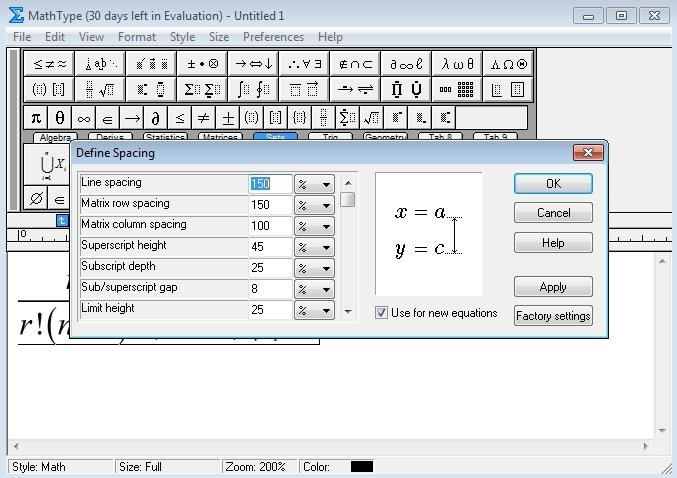
Task: Open boxes templates palette
Action: pyautogui.click(x=508, y=89)
